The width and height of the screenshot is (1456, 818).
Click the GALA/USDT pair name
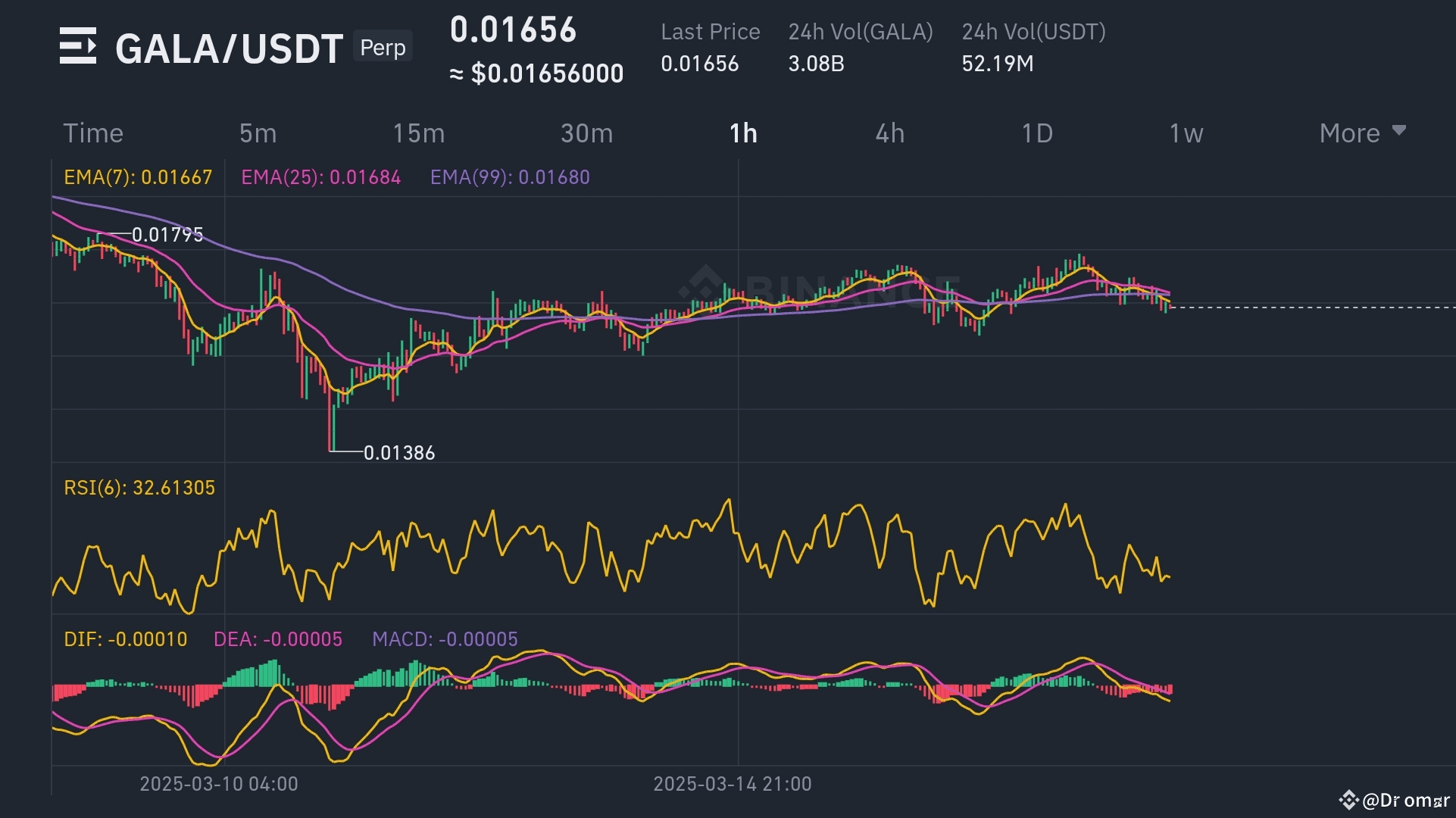[x=229, y=48]
